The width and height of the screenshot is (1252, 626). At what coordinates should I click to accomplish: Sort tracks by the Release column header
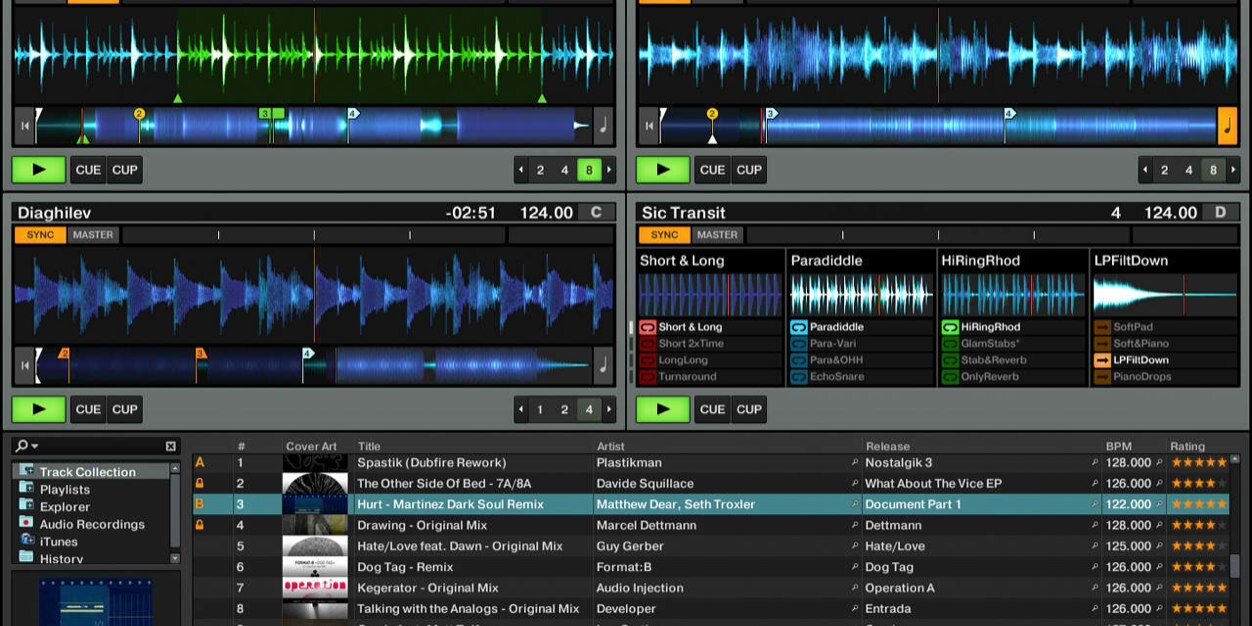tap(888, 446)
